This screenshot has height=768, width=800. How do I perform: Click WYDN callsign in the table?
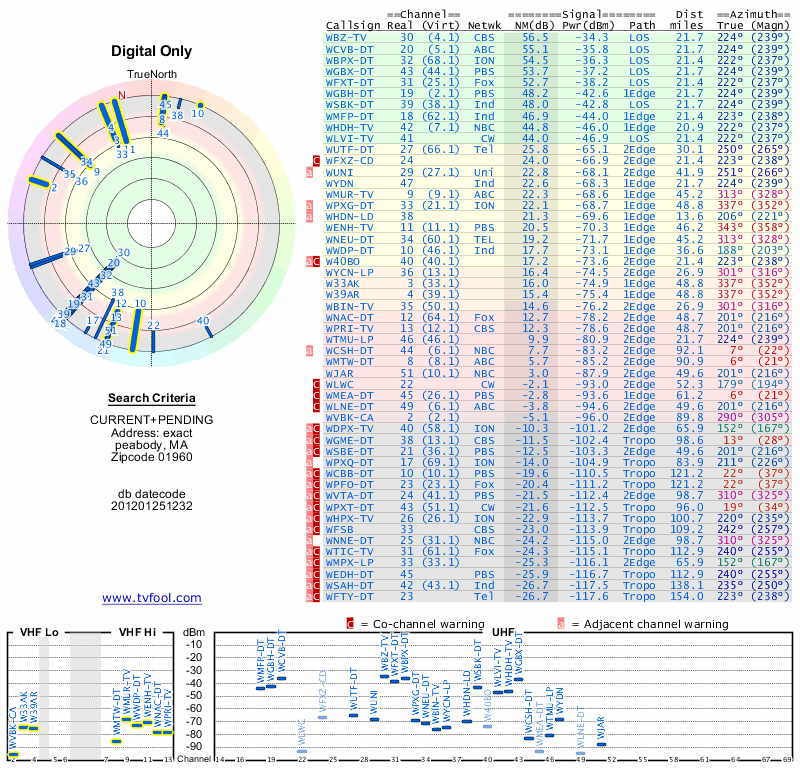pos(339,183)
